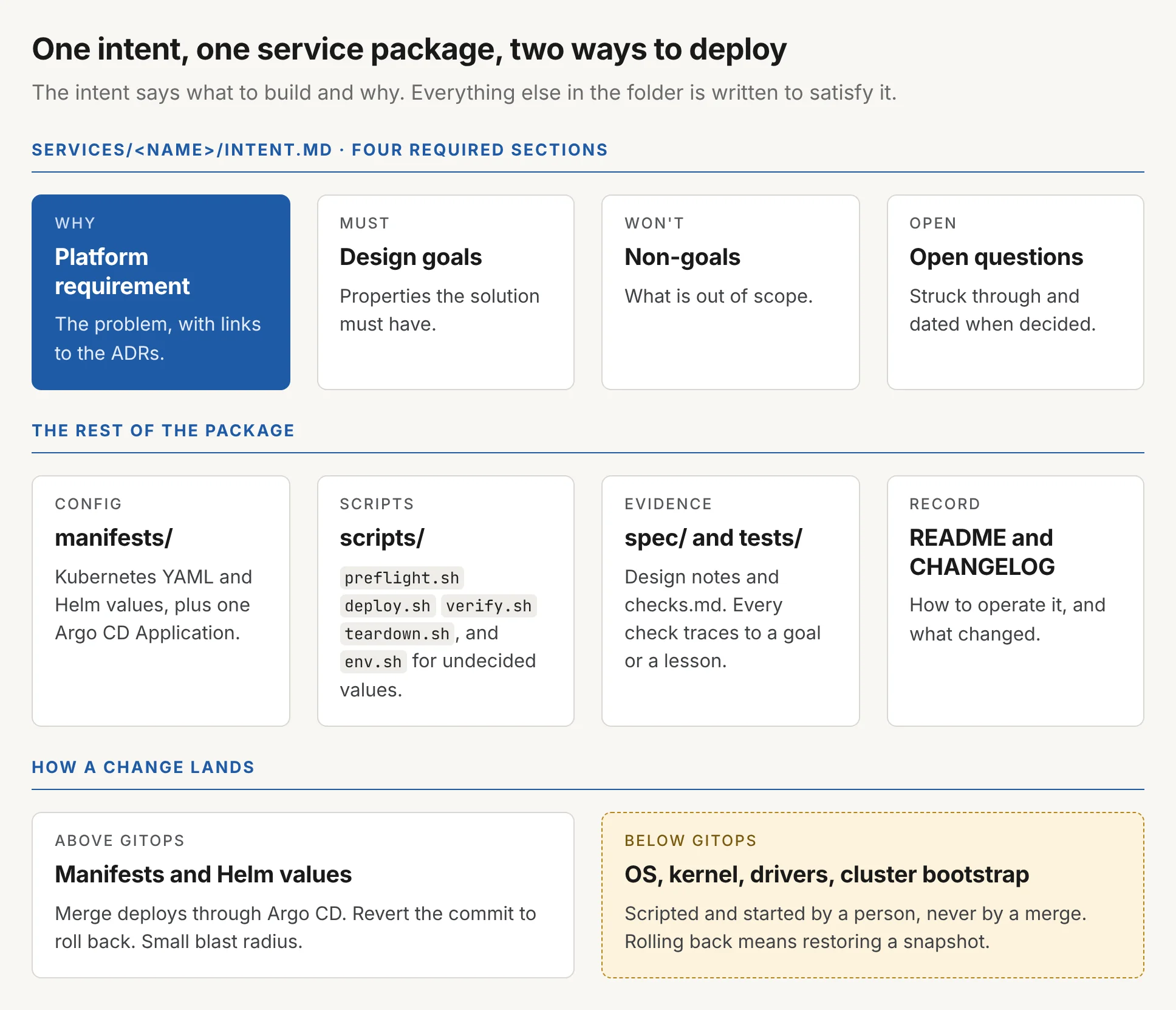Select the 'env.sh' code chip

click(x=373, y=662)
